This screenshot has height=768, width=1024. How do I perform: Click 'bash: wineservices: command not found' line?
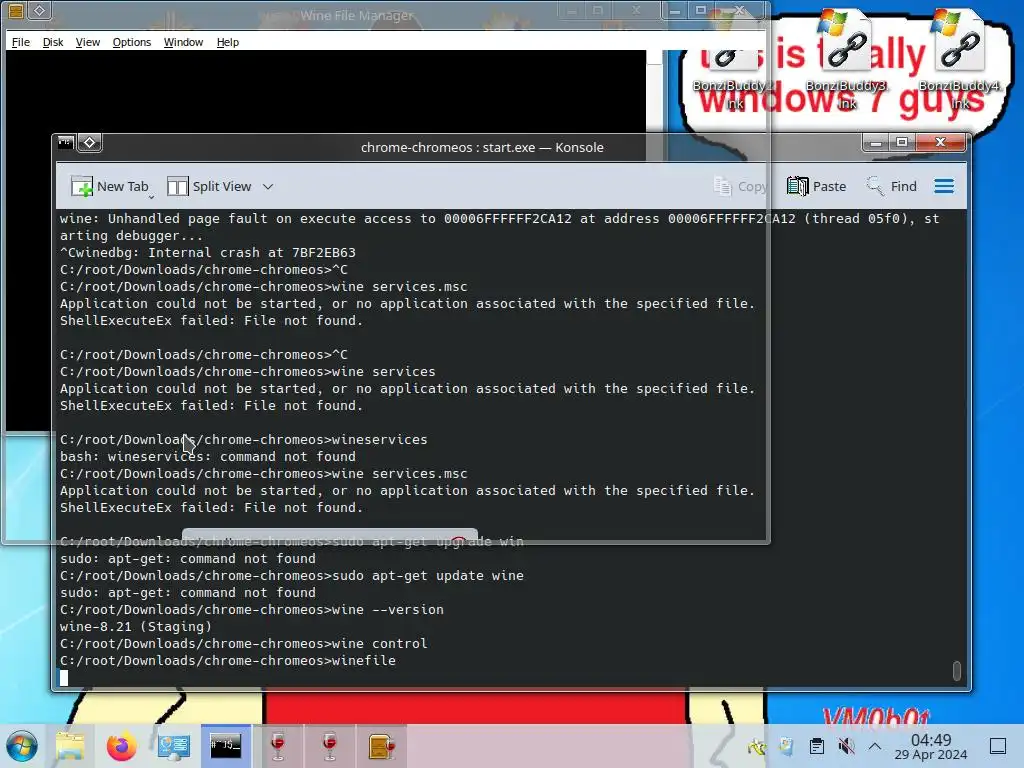[208, 456]
